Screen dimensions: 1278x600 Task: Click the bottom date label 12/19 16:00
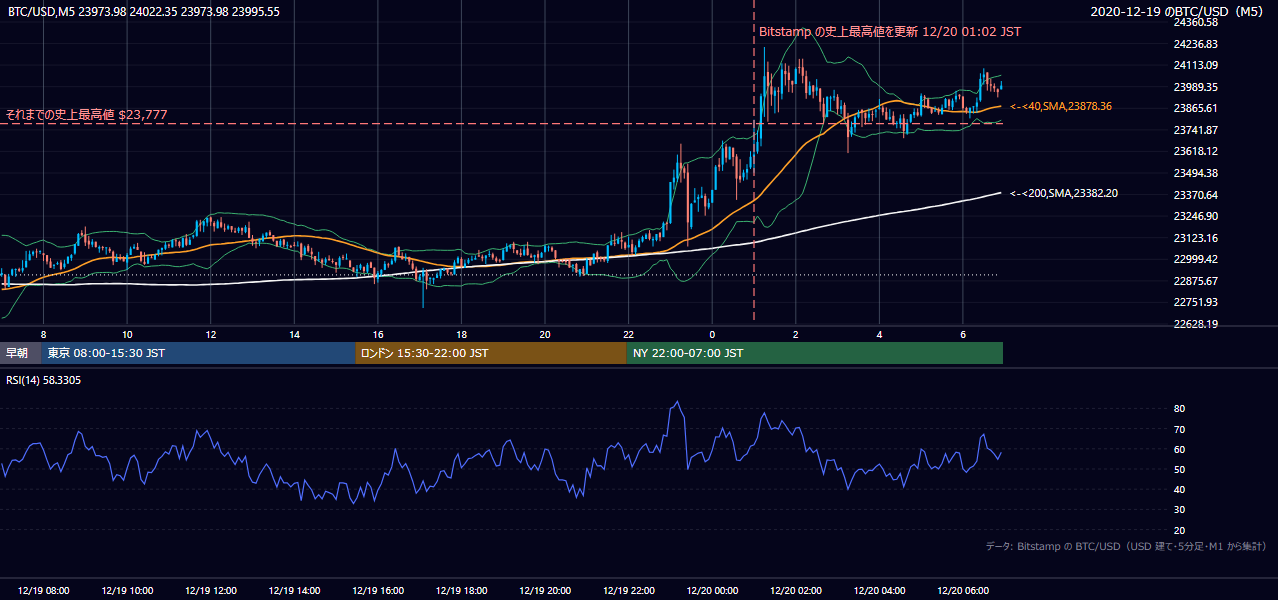coord(378,591)
